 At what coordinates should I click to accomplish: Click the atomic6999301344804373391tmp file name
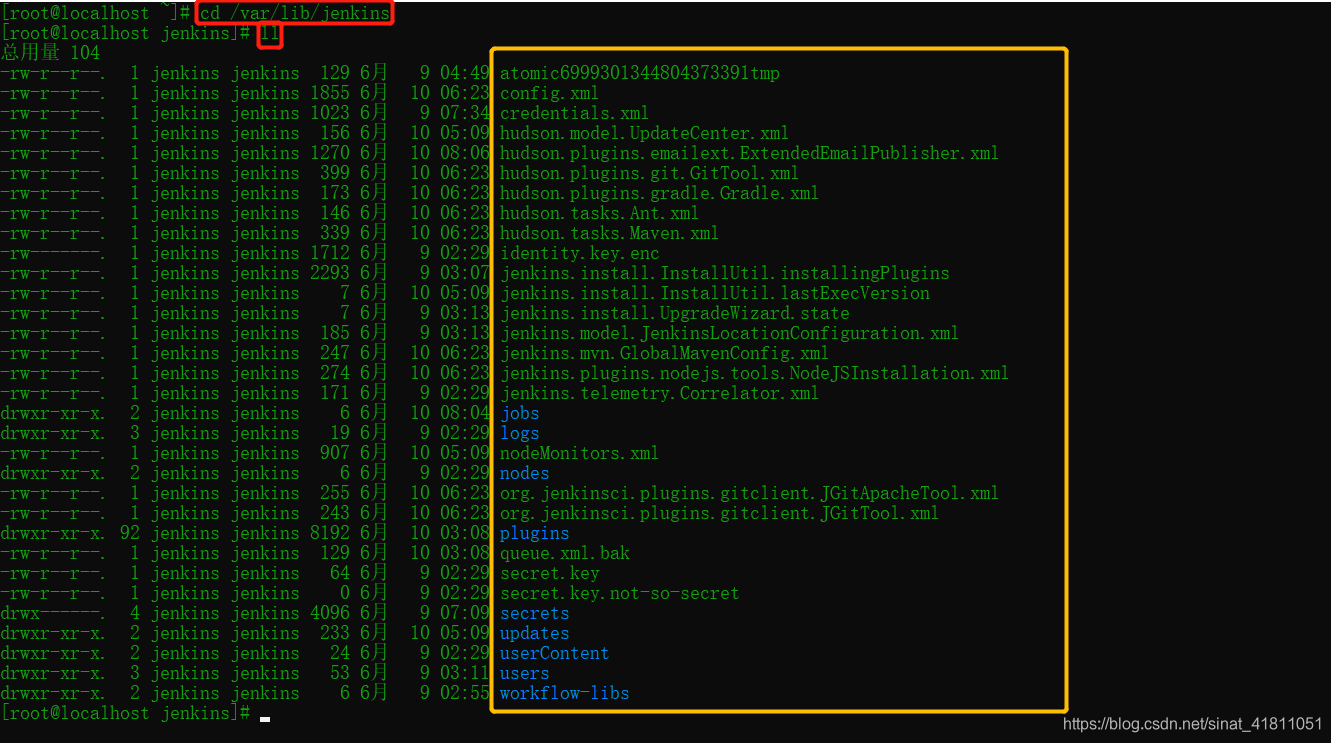tap(640, 73)
